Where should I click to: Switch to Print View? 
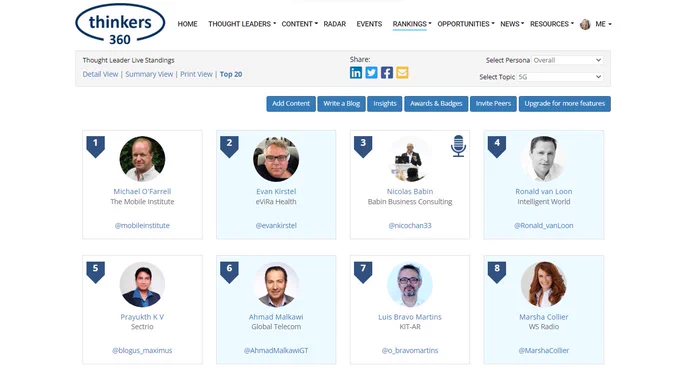tap(196, 74)
